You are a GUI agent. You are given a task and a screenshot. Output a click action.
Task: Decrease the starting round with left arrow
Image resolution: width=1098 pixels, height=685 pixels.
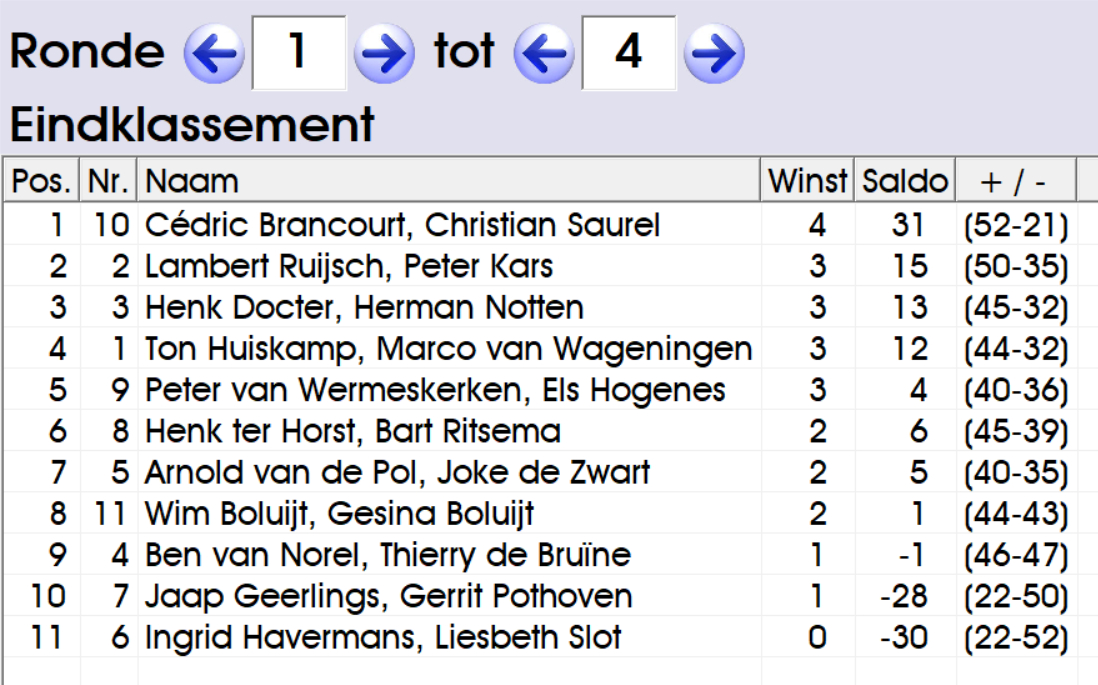pyautogui.click(x=214, y=53)
